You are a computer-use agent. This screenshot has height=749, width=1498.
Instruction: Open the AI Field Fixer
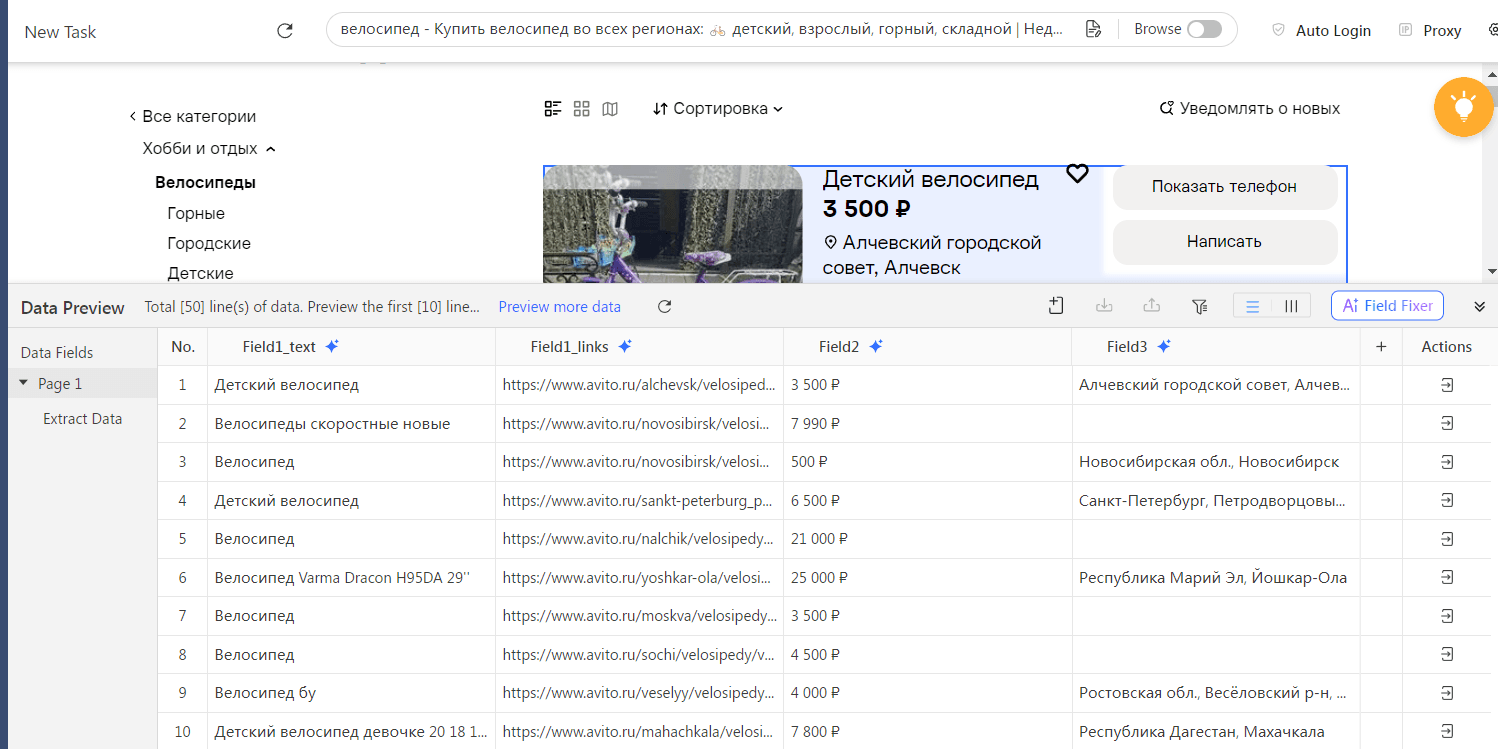pos(1387,306)
